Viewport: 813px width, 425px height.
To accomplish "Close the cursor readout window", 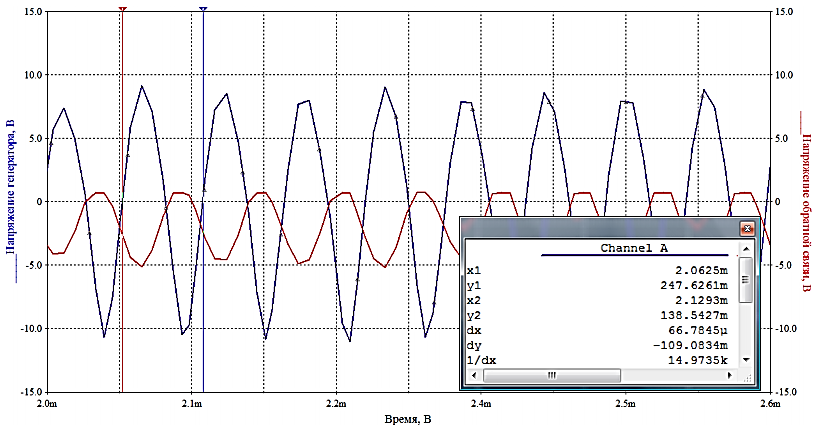I will tap(747, 228).
